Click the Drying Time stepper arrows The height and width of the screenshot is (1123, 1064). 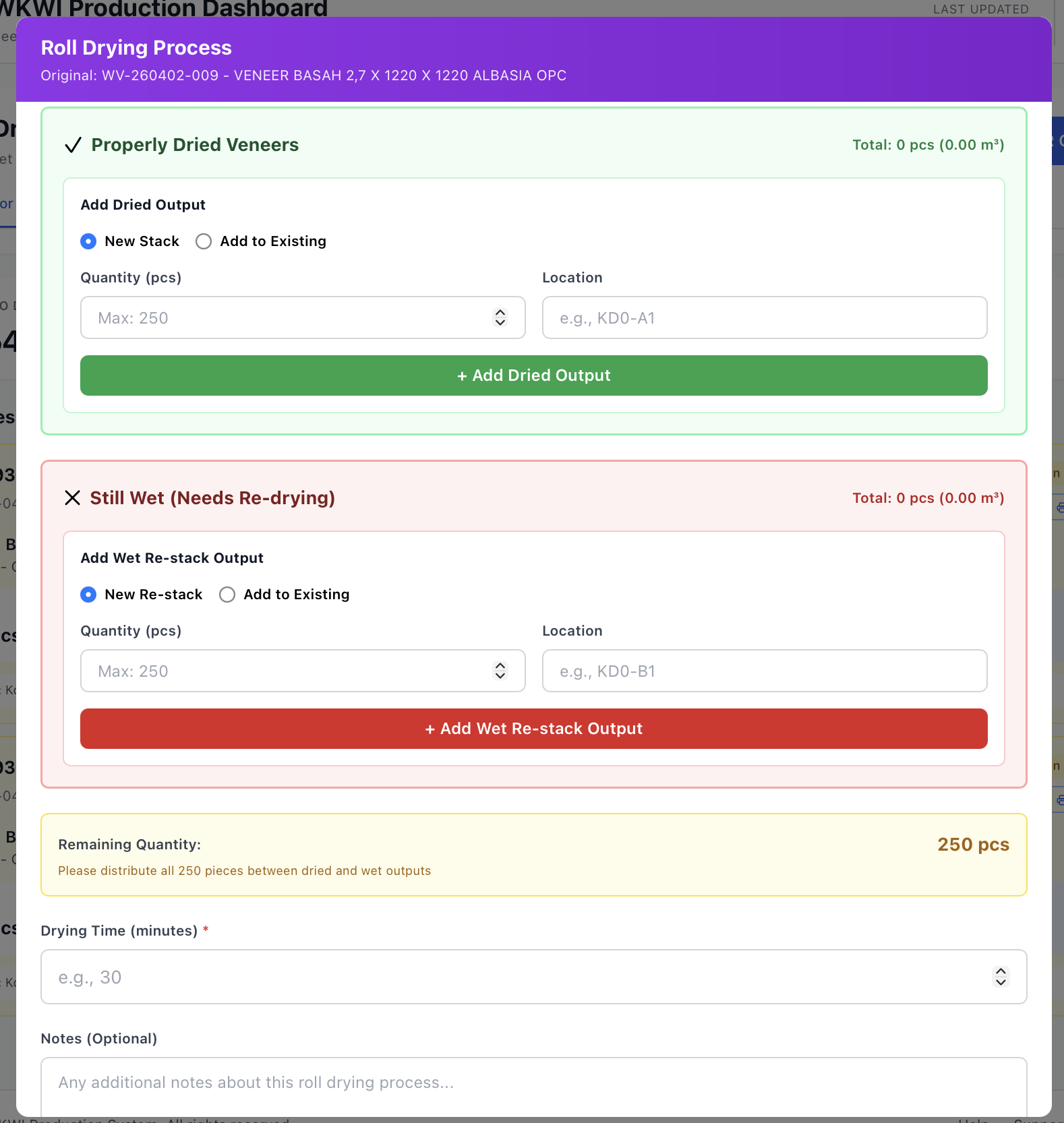click(x=1001, y=977)
